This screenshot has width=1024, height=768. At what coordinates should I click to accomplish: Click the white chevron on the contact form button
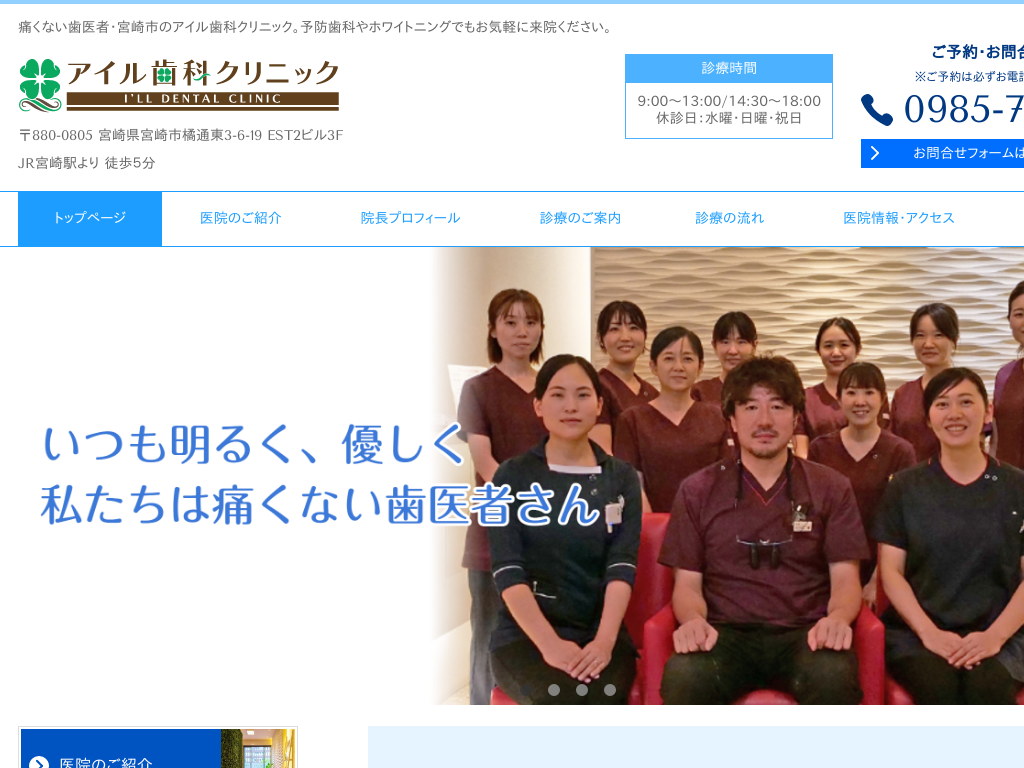point(876,152)
